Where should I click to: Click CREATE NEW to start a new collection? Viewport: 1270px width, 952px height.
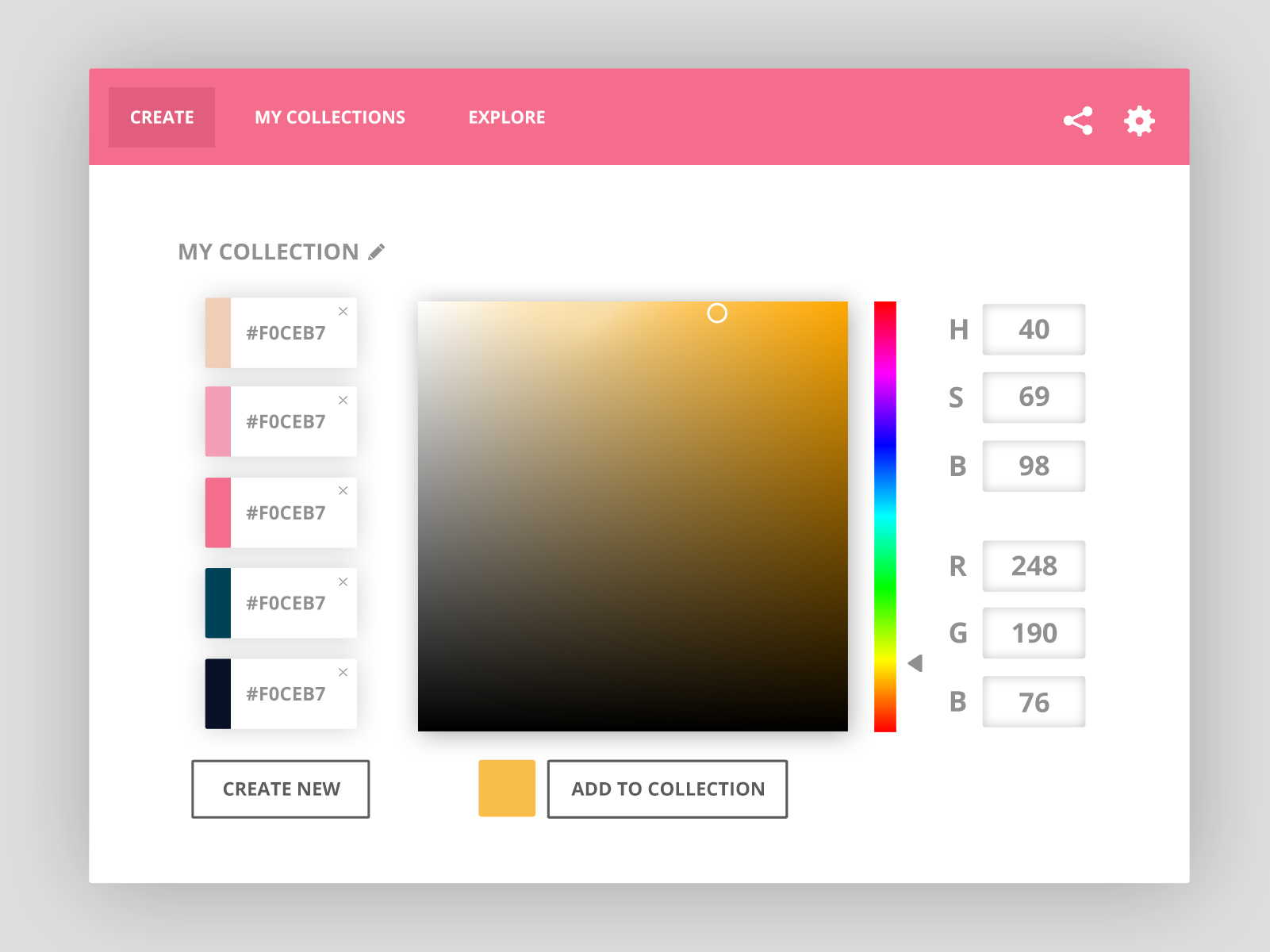click(280, 789)
